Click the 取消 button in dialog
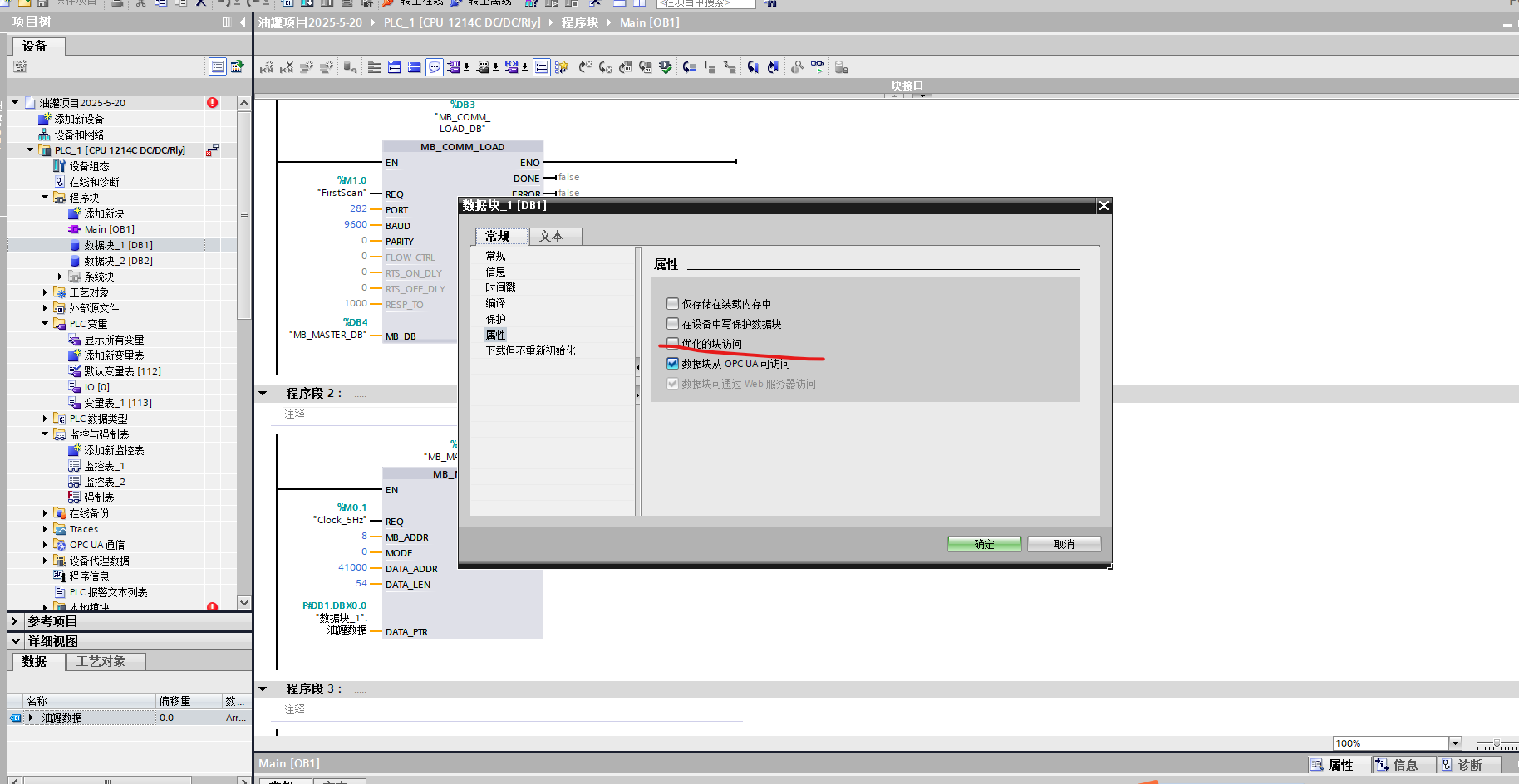The height and width of the screenshot is (784, 1519). coord(1064,544)
